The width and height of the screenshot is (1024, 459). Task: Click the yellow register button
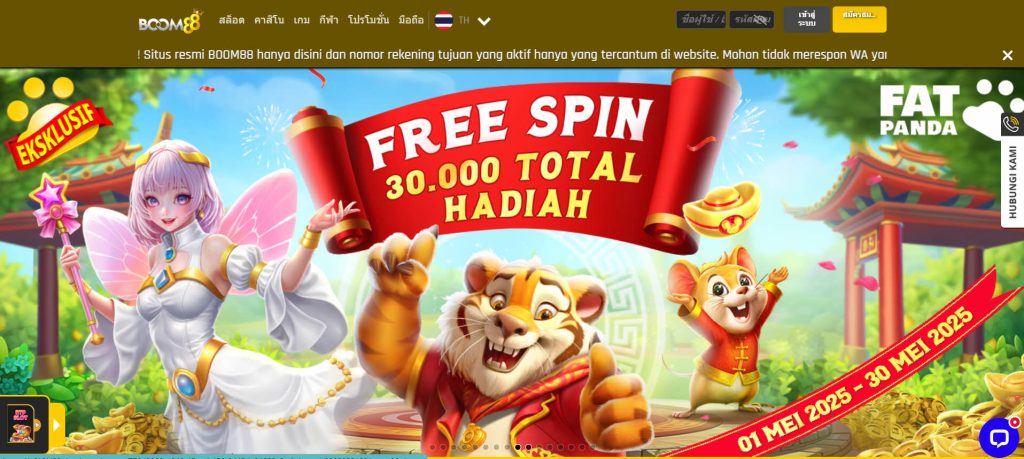click(859, 20)
